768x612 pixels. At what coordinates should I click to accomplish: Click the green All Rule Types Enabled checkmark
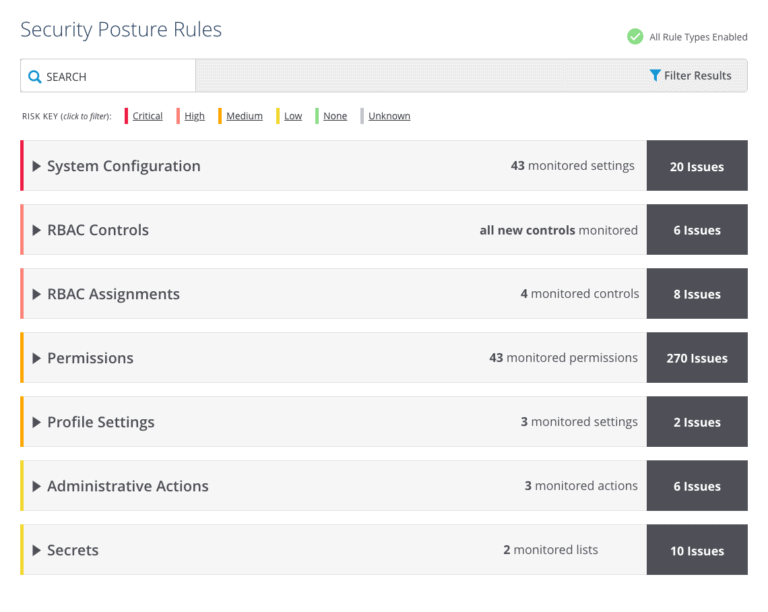635,37
